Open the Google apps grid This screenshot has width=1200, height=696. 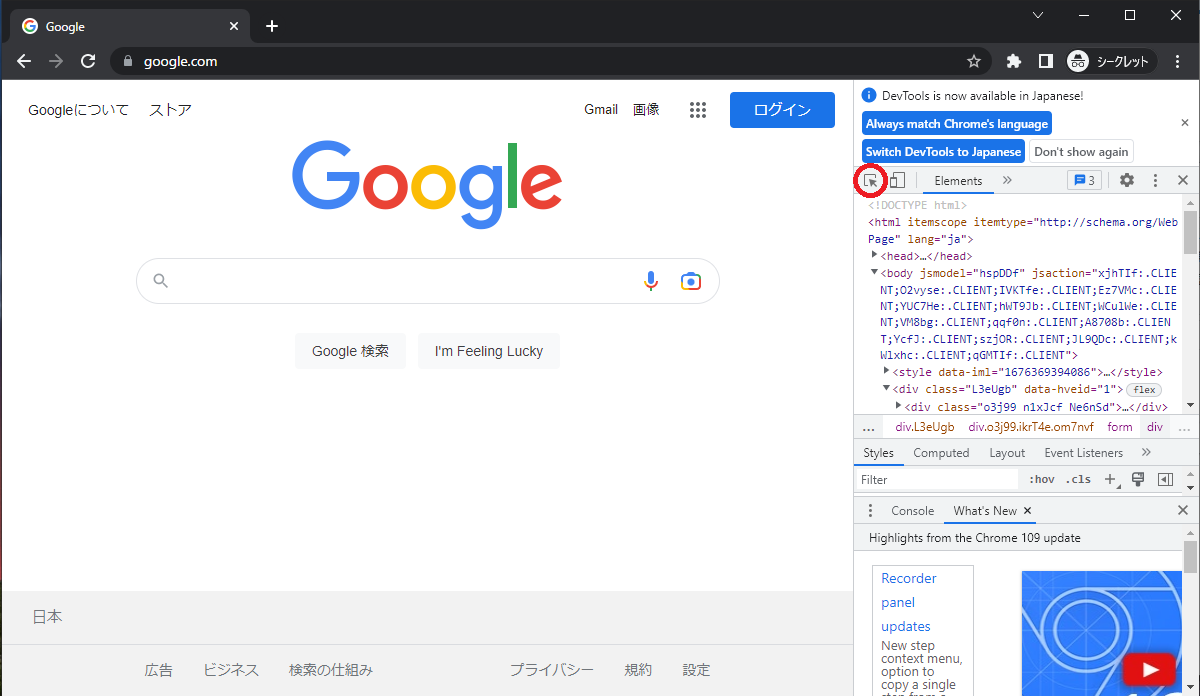[698, 109]
